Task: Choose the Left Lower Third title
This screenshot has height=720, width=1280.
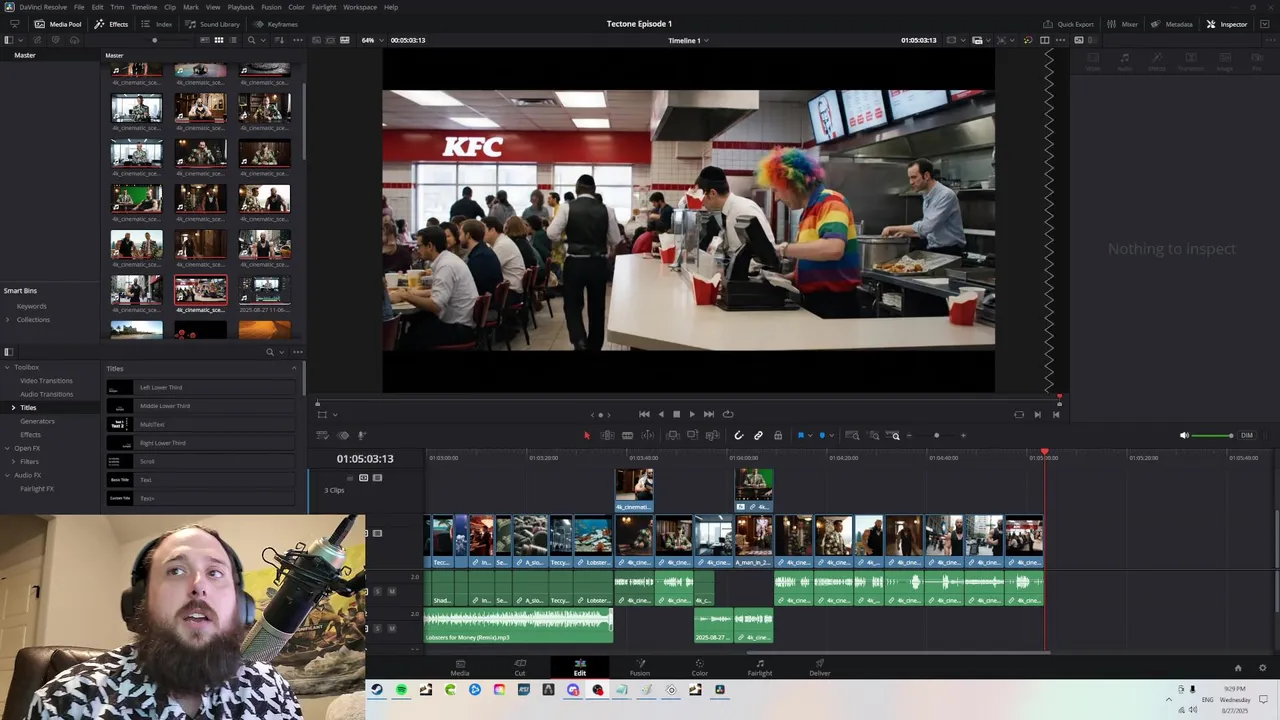Action: pos(200,387)
